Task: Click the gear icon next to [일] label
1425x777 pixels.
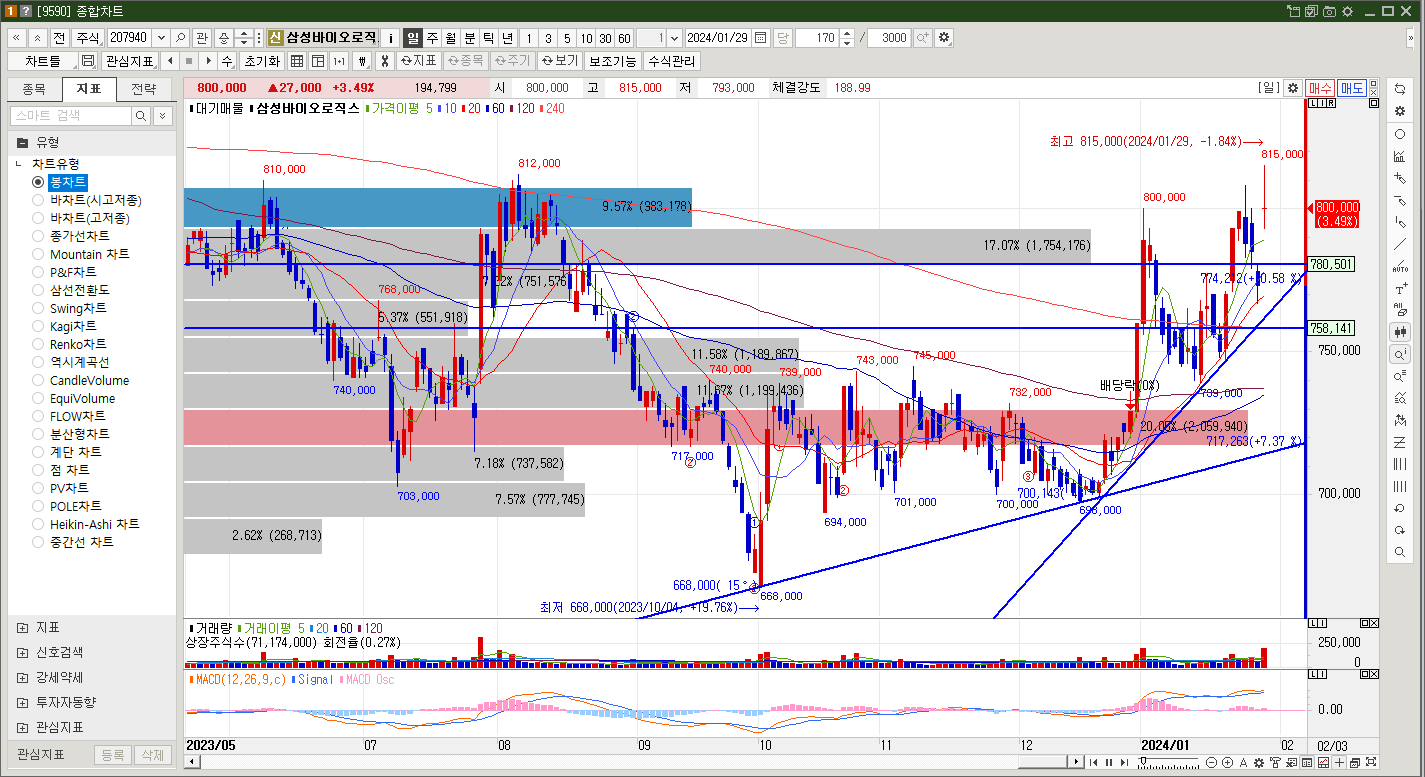Action: click(1293, 88)
